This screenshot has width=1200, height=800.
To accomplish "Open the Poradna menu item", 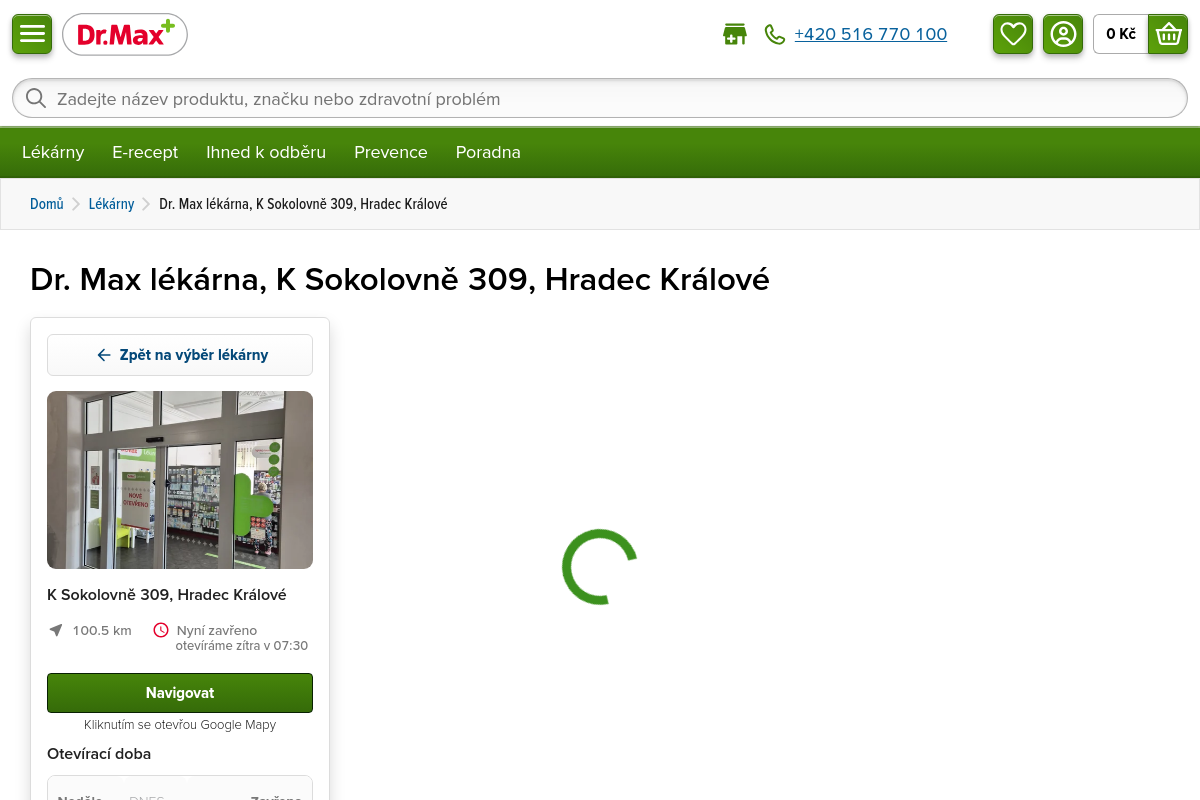I will pos(488,152).
